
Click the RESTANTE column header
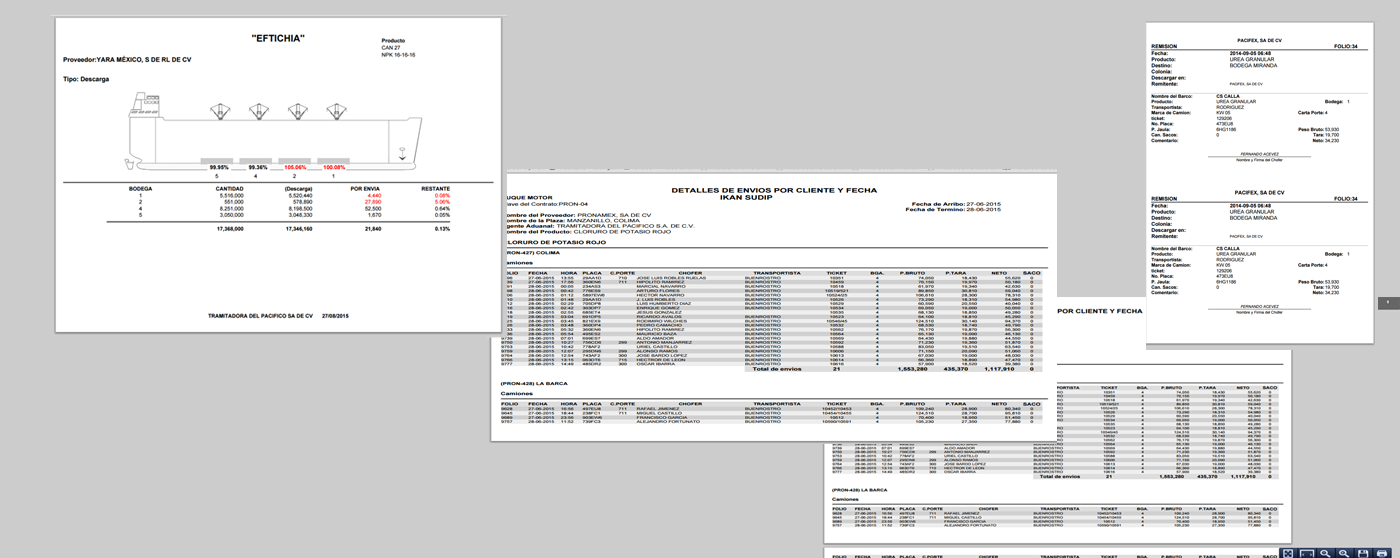point(435,188)
